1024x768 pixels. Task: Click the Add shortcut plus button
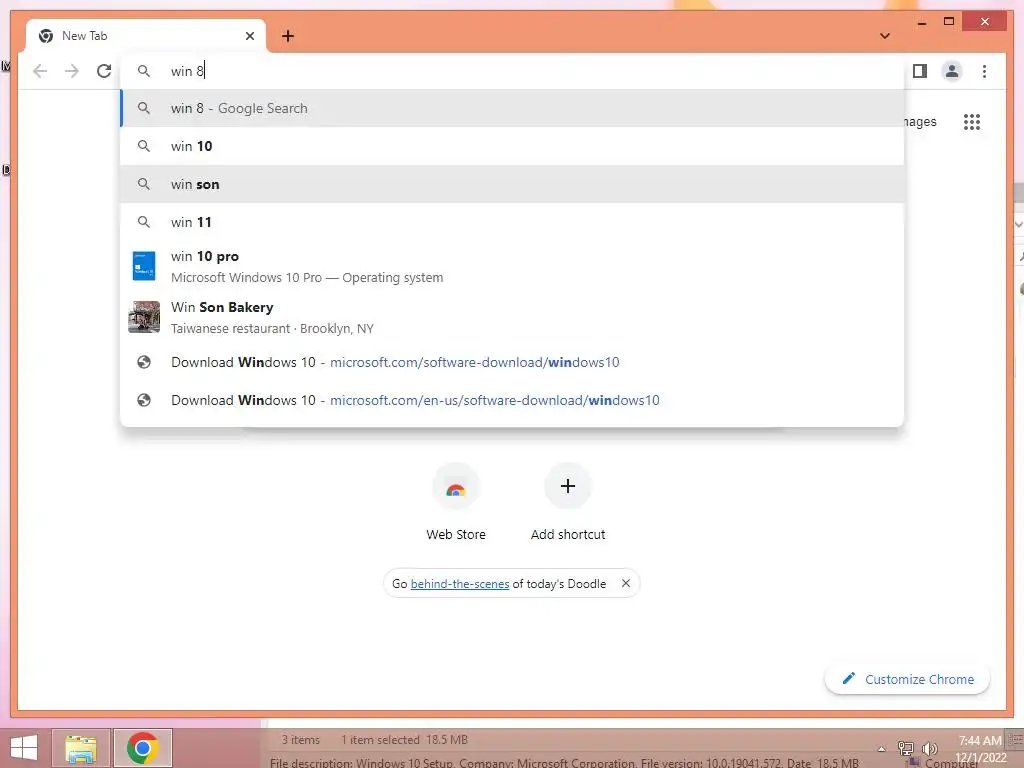click(568, 486)
